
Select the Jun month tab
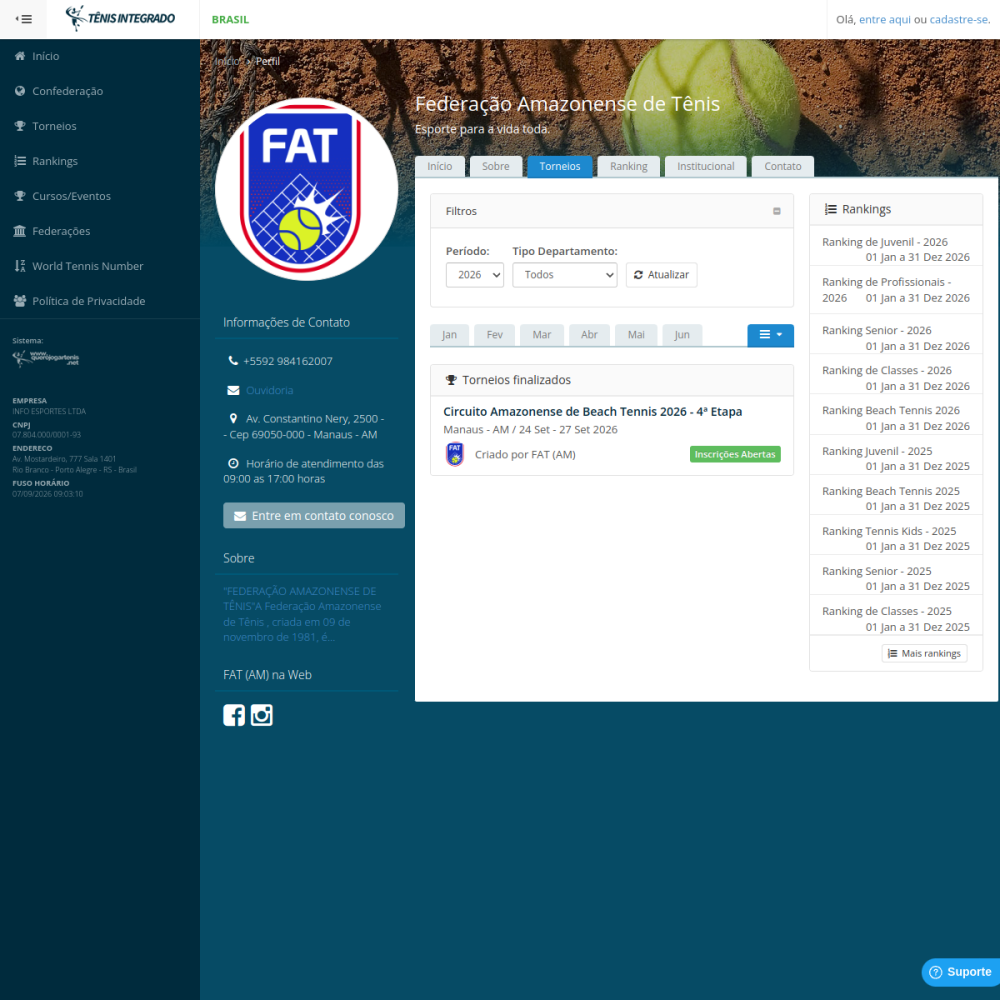(x=682, y=335)
